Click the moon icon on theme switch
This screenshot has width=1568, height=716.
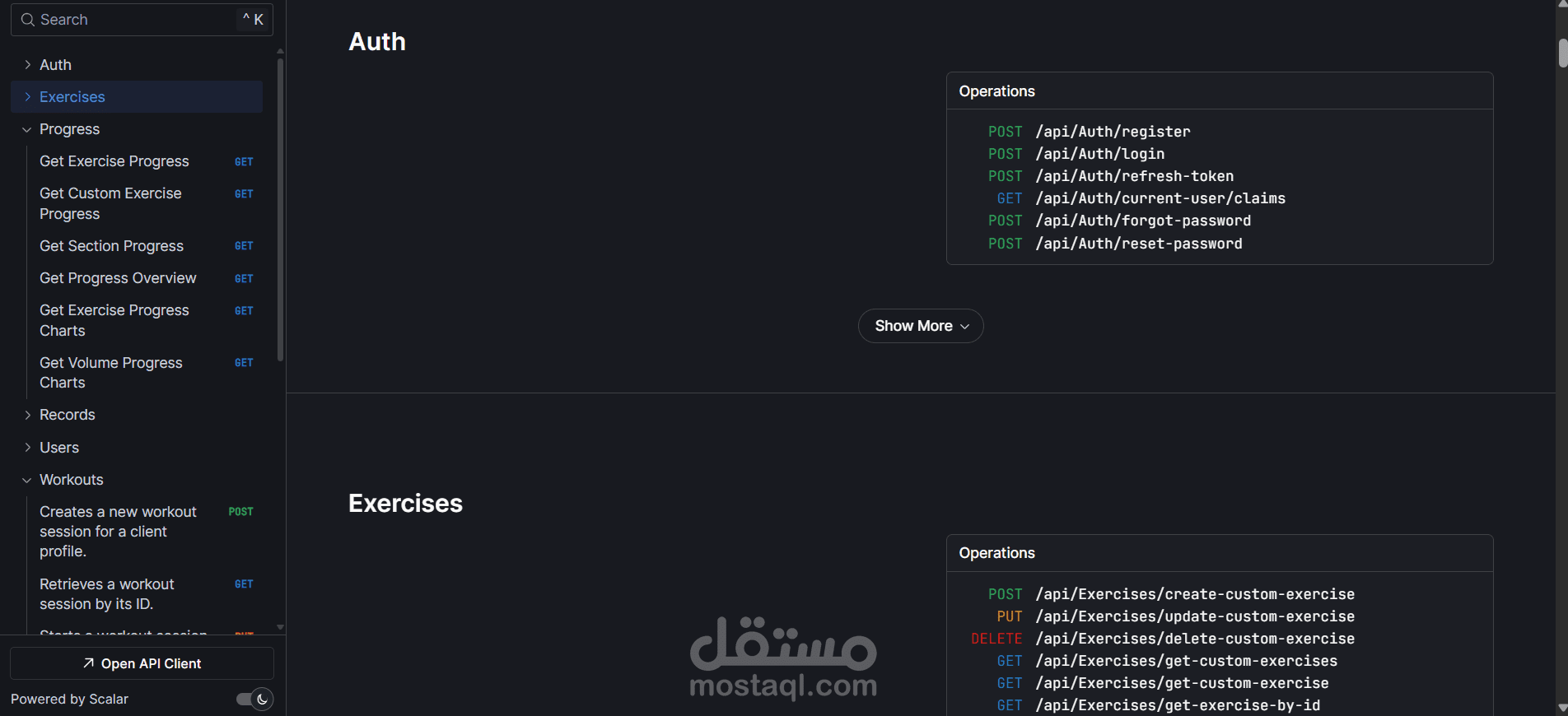tap(262, 700)
